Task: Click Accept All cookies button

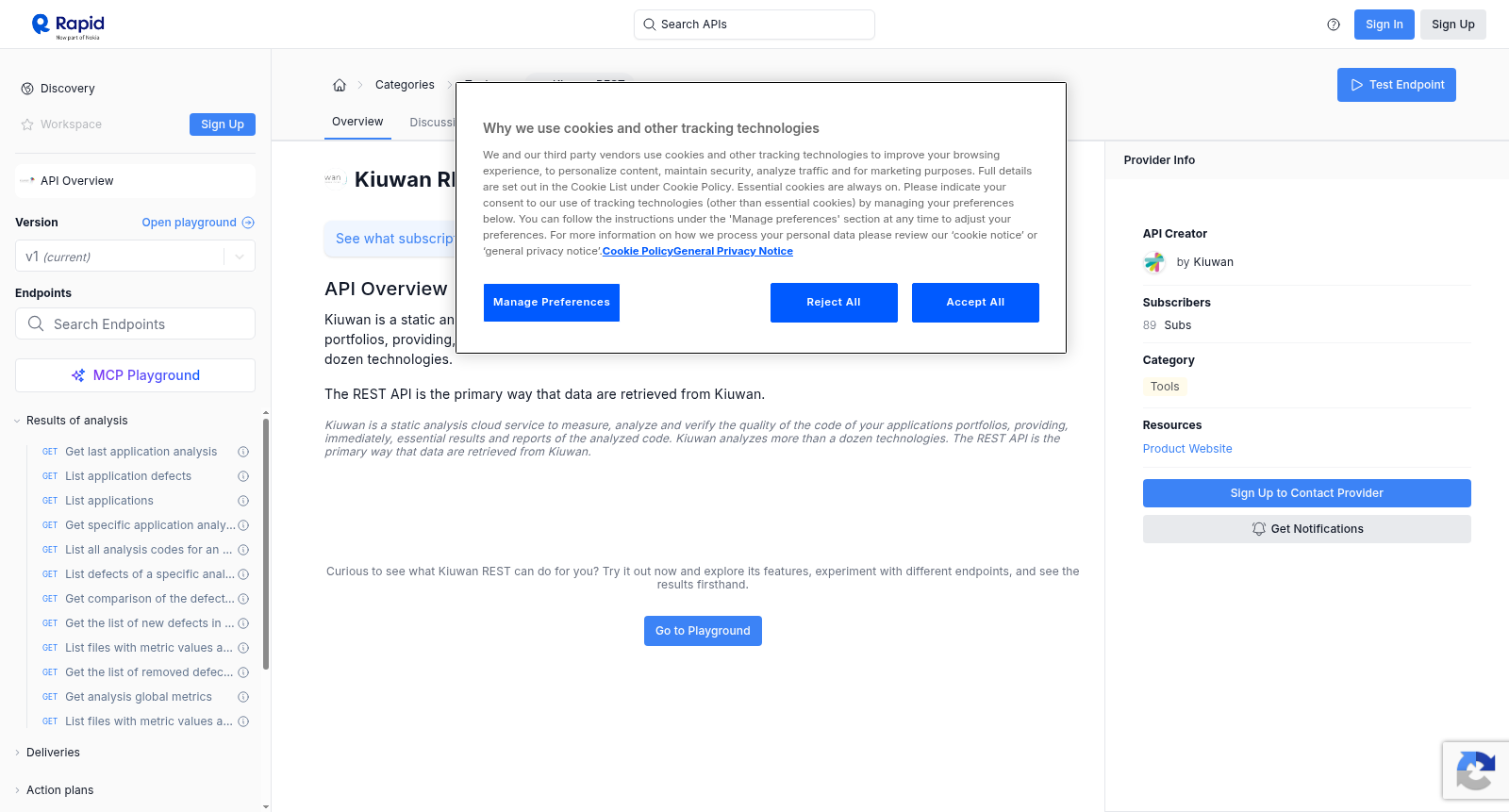Action: click(x=975, y=303)
